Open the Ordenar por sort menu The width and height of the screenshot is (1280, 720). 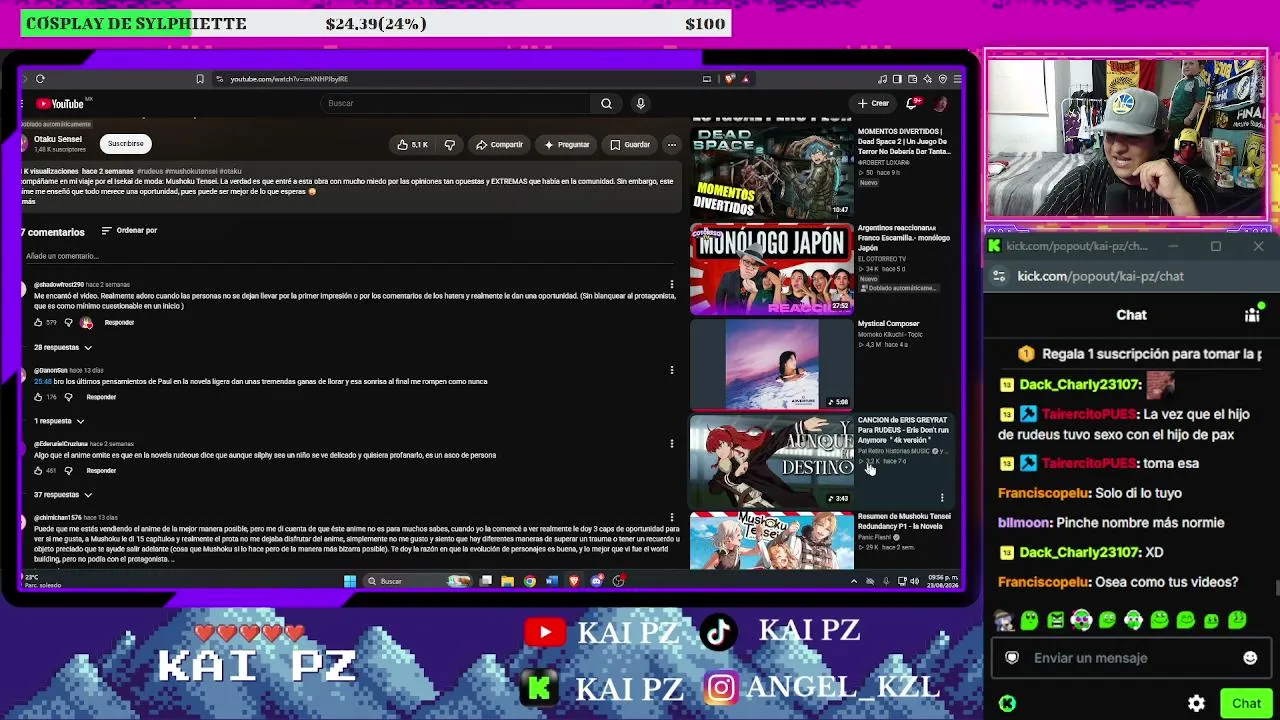click(129, 231)
